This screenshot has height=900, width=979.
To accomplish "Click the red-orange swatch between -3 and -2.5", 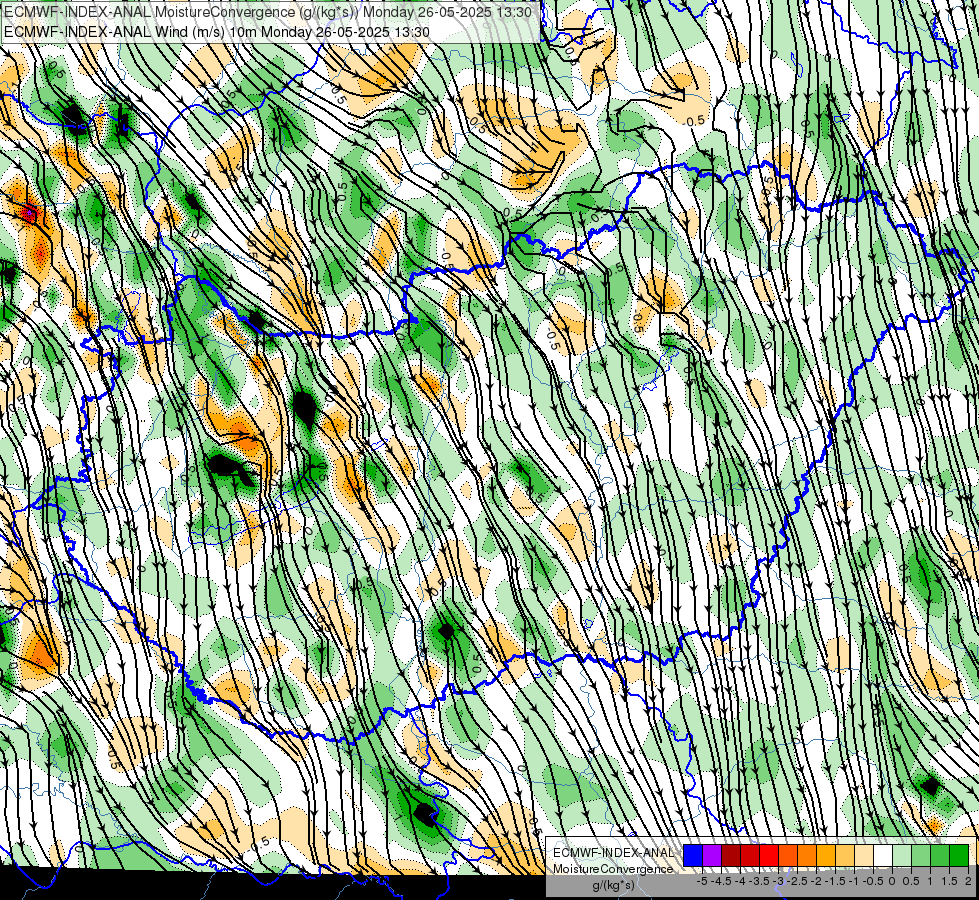I will tap(788, 855).
